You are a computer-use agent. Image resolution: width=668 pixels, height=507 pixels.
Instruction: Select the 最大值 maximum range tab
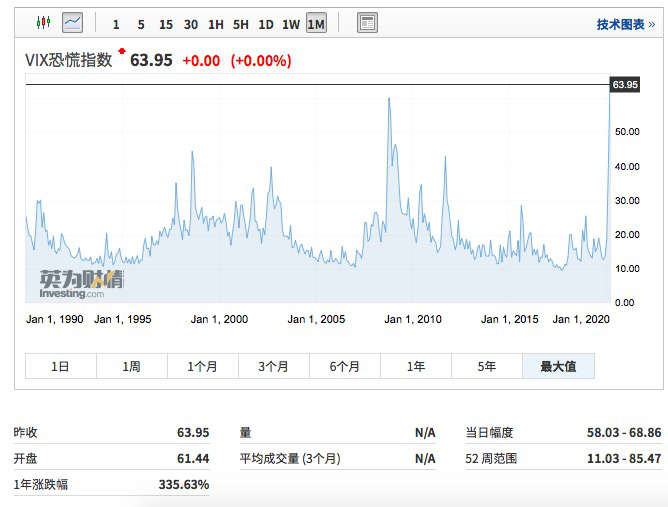[558, 367]
